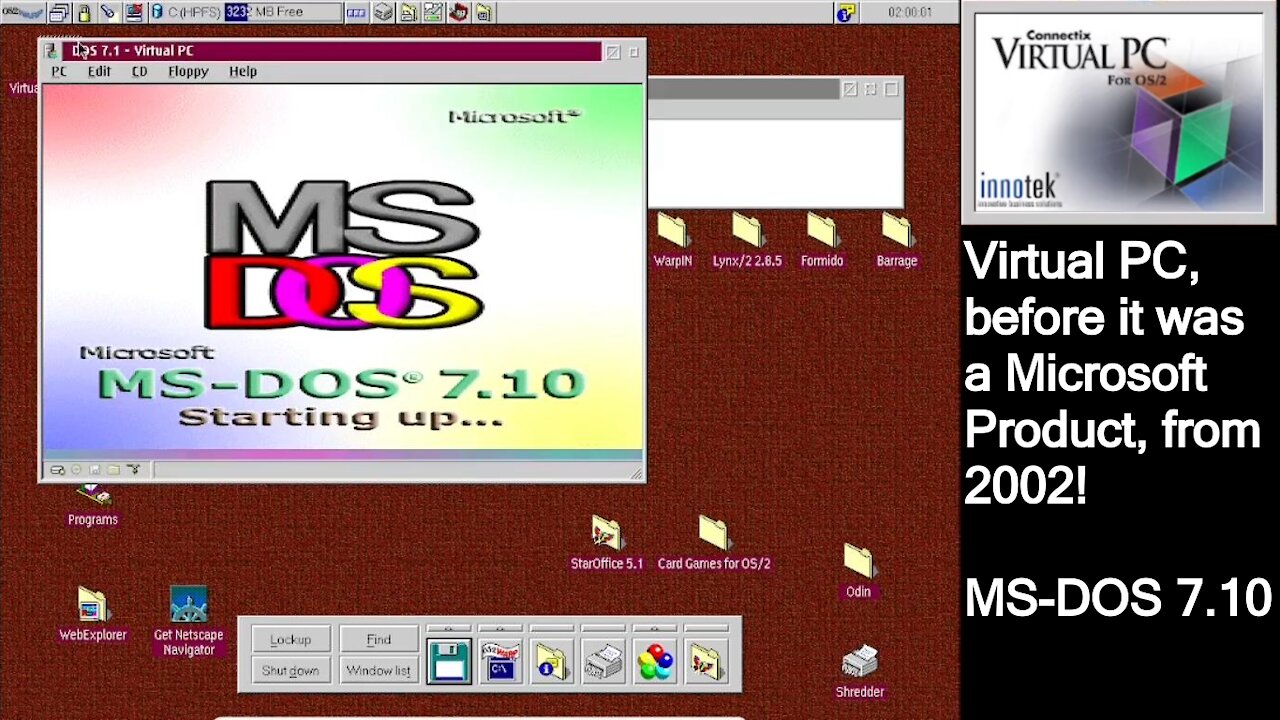
Task: Open the printer icon on the LaunchPad
Action: pyautogui.click(x=603, y=661)
